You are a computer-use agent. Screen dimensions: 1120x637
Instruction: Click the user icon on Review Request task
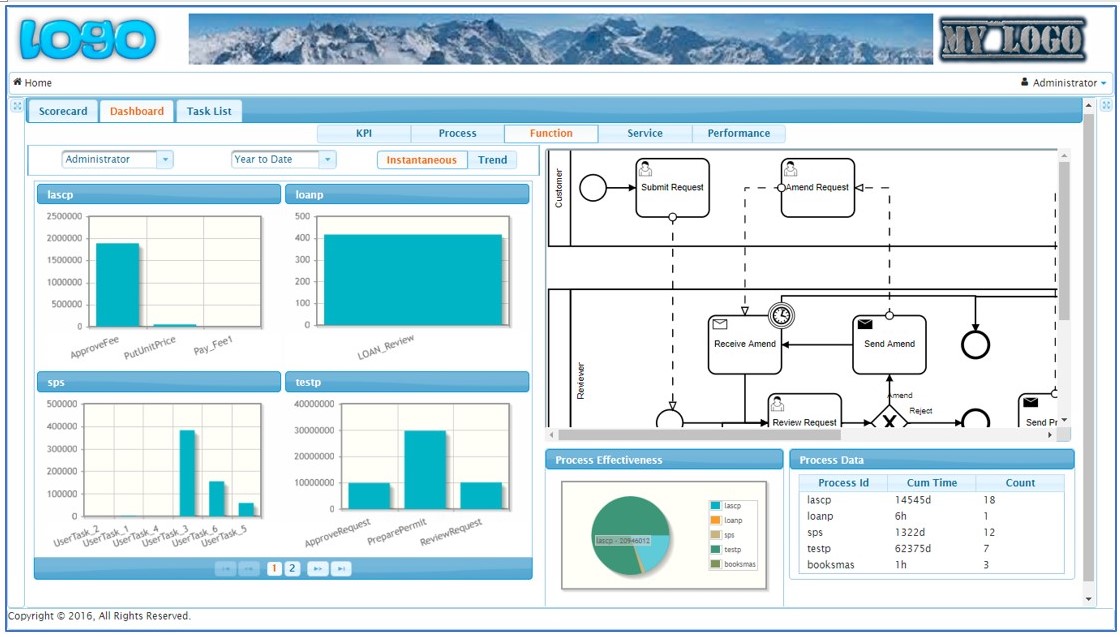pyautogui.click(x=778, y=403)
